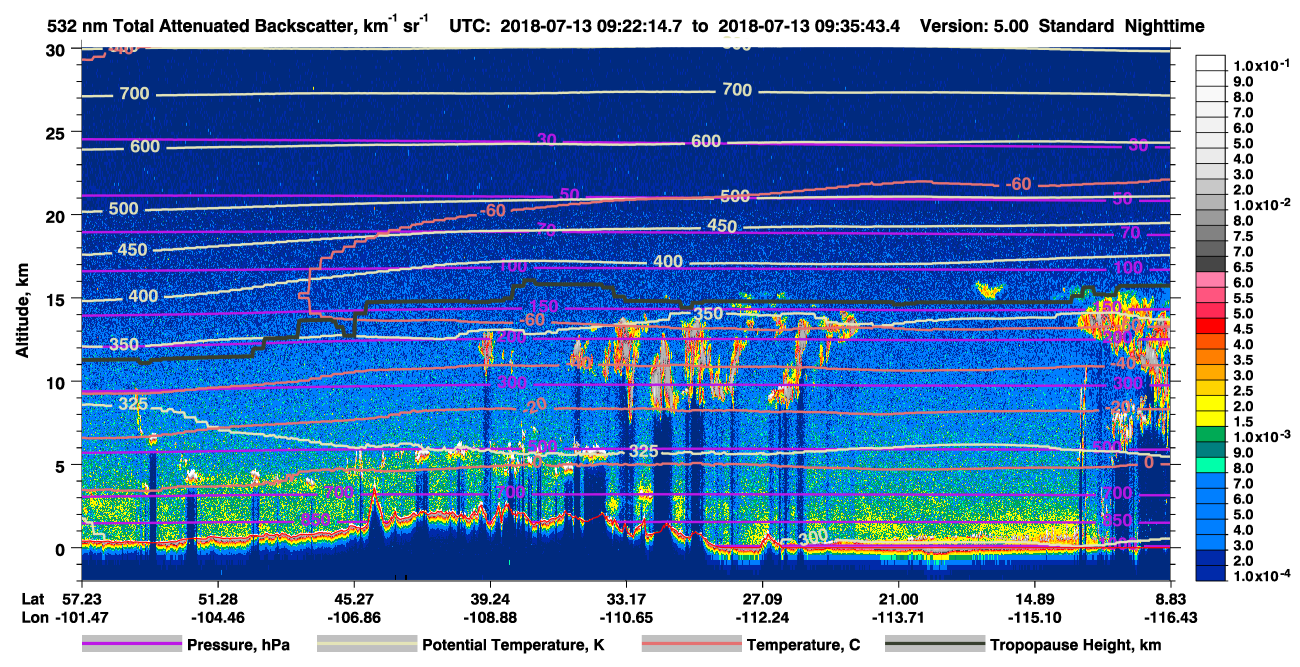Click longitude value -115.10
The image size is (1300, 667).
point(1035,618)
